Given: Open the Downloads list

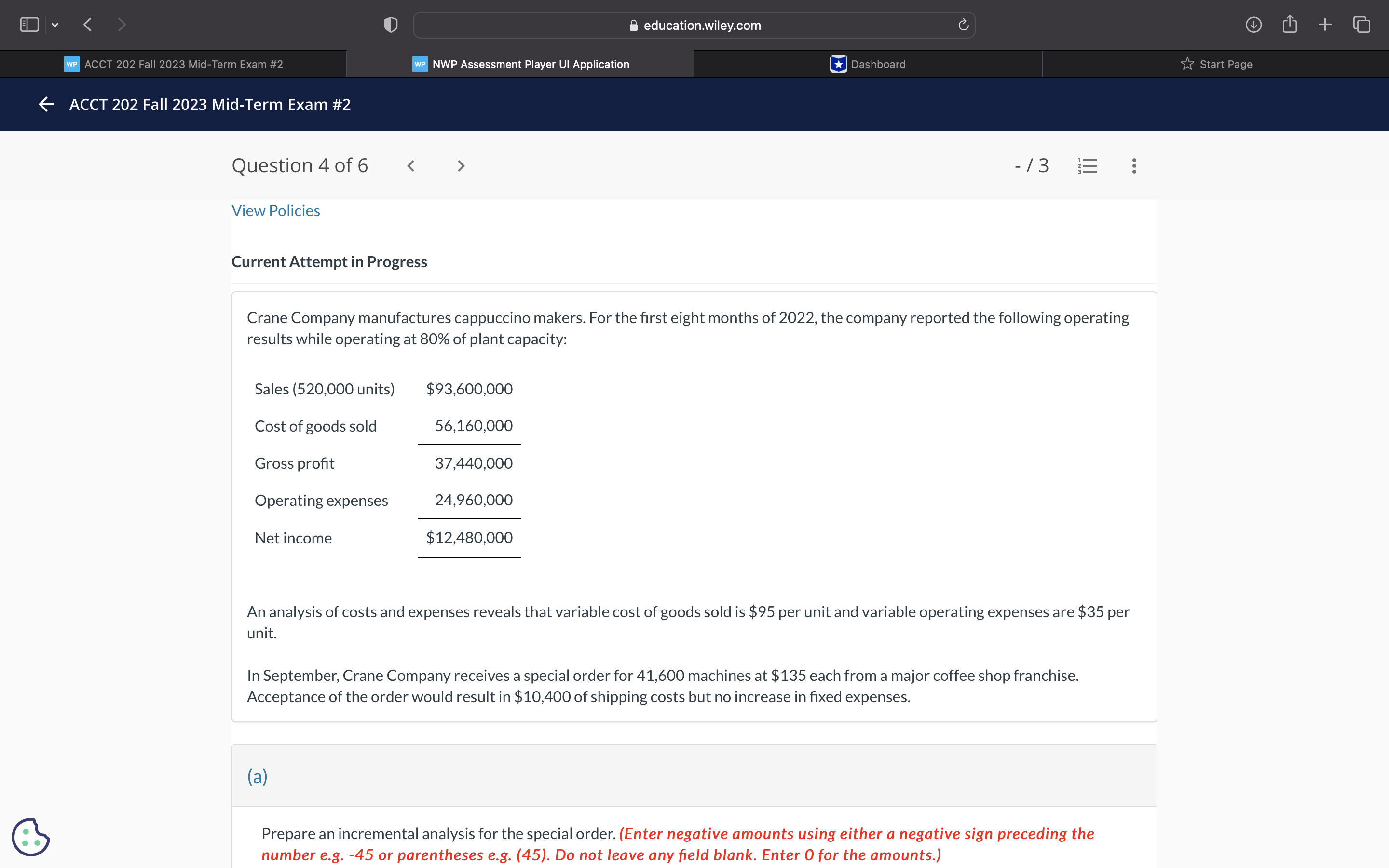Looking at the screenshot, I should pos(1253,24).
